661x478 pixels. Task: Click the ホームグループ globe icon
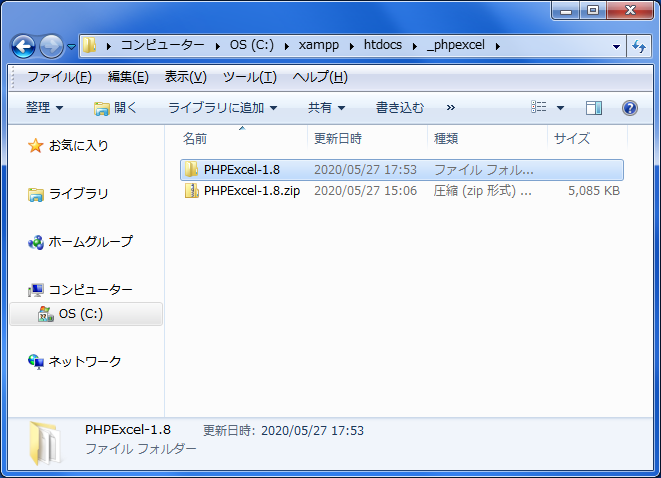point(36,242)
